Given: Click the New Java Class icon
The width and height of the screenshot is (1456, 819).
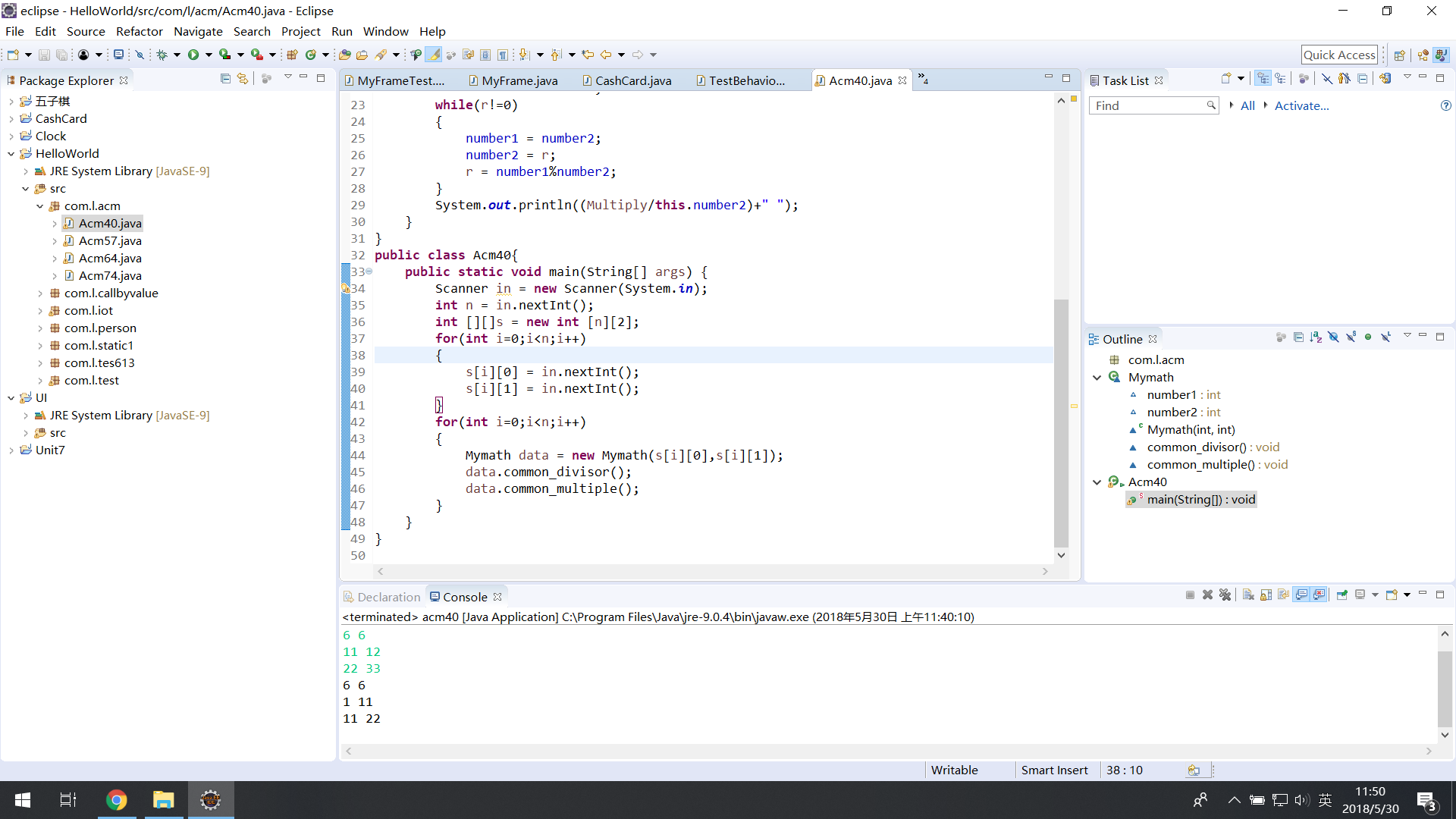Looking at the screenshot, I should [311, 55].
